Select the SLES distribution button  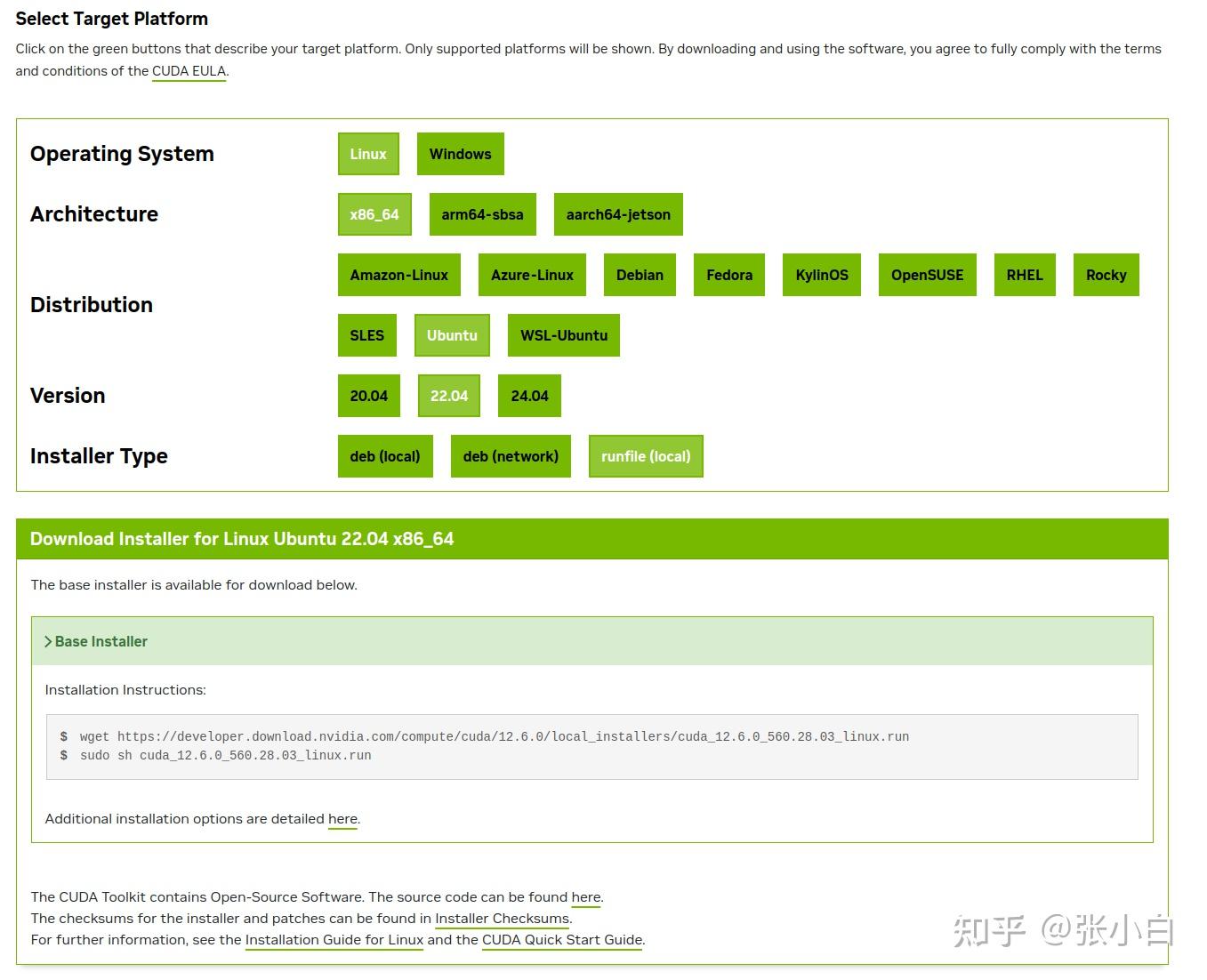(x=367, y=335)
